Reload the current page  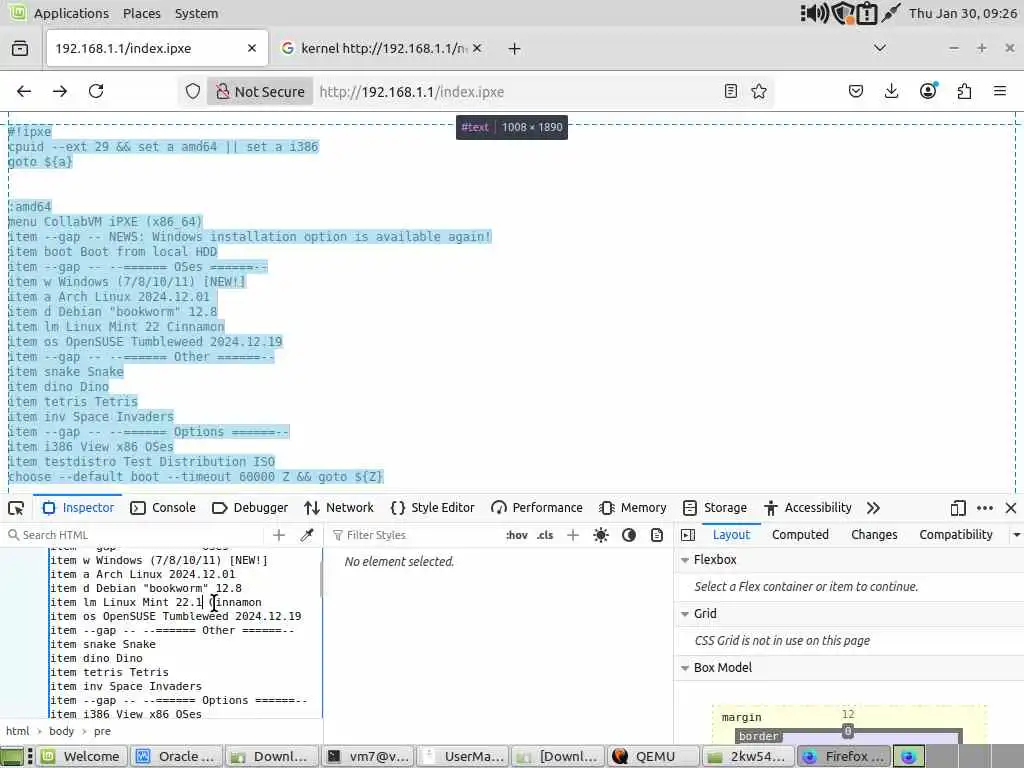[96, 91]
